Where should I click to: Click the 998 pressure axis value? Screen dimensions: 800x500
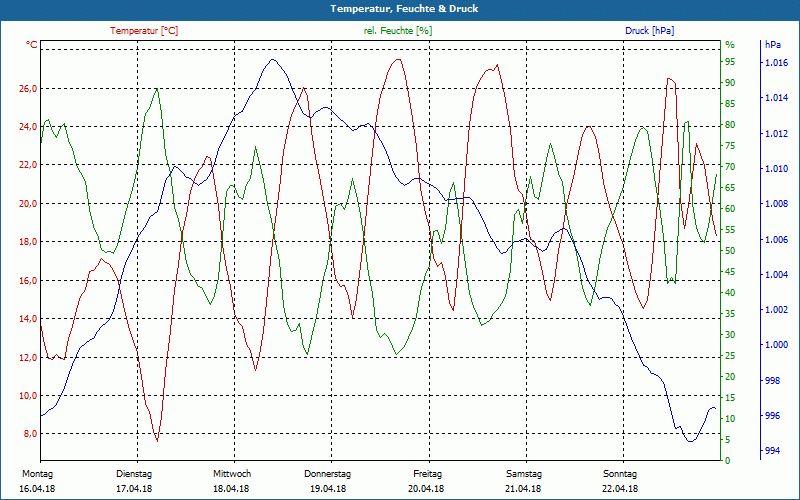click(x=773, y=381)
